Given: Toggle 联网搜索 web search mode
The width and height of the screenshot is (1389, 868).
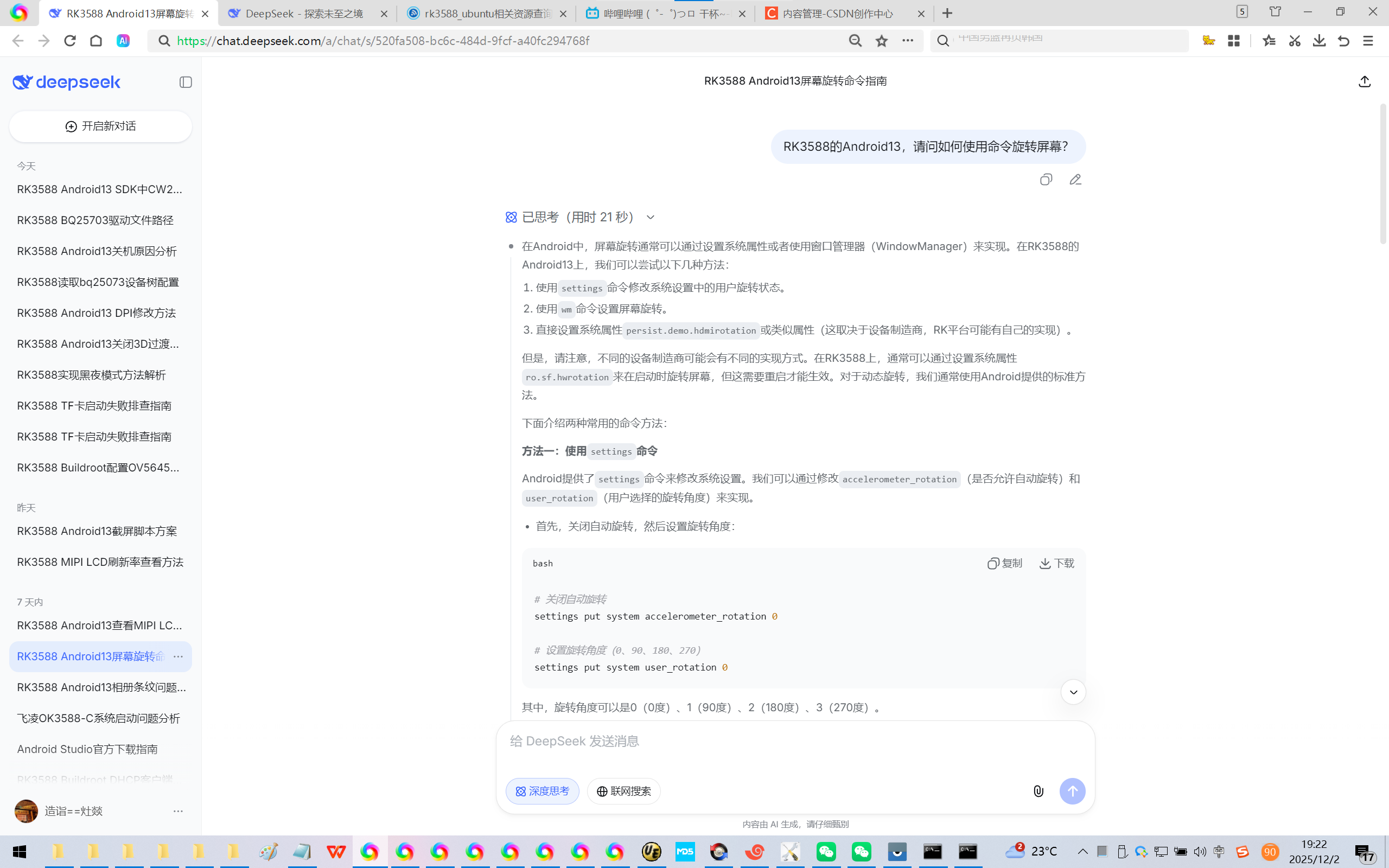Looking at the screenshot, I should coord(623,791).
